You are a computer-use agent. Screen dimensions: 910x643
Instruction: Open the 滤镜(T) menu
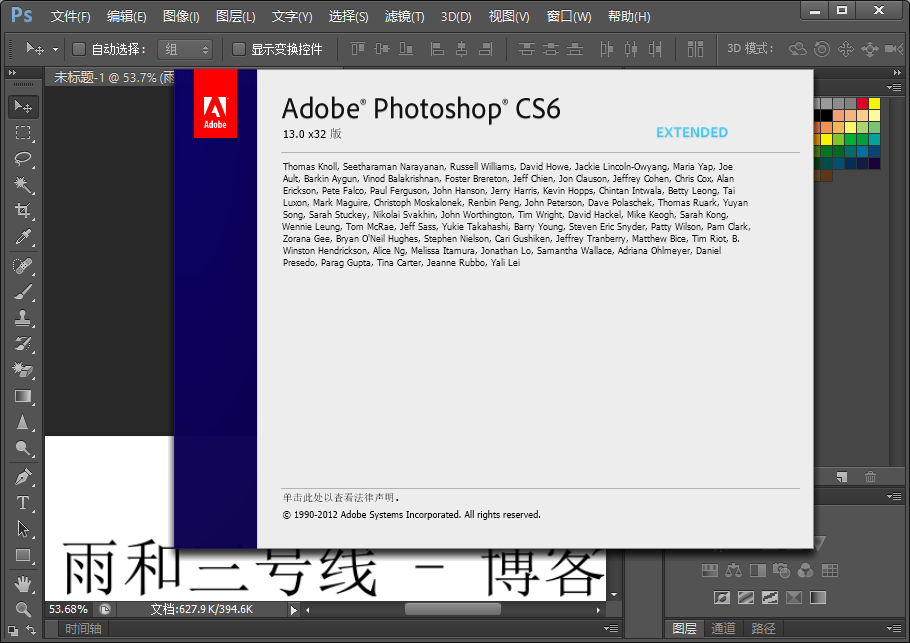tap(405, 16)
